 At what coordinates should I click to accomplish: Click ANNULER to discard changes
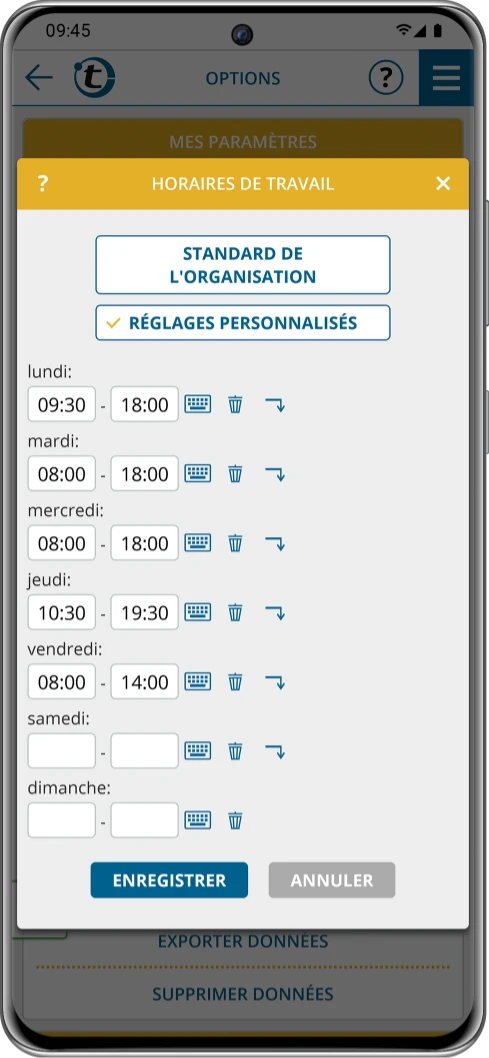[332, 880]
